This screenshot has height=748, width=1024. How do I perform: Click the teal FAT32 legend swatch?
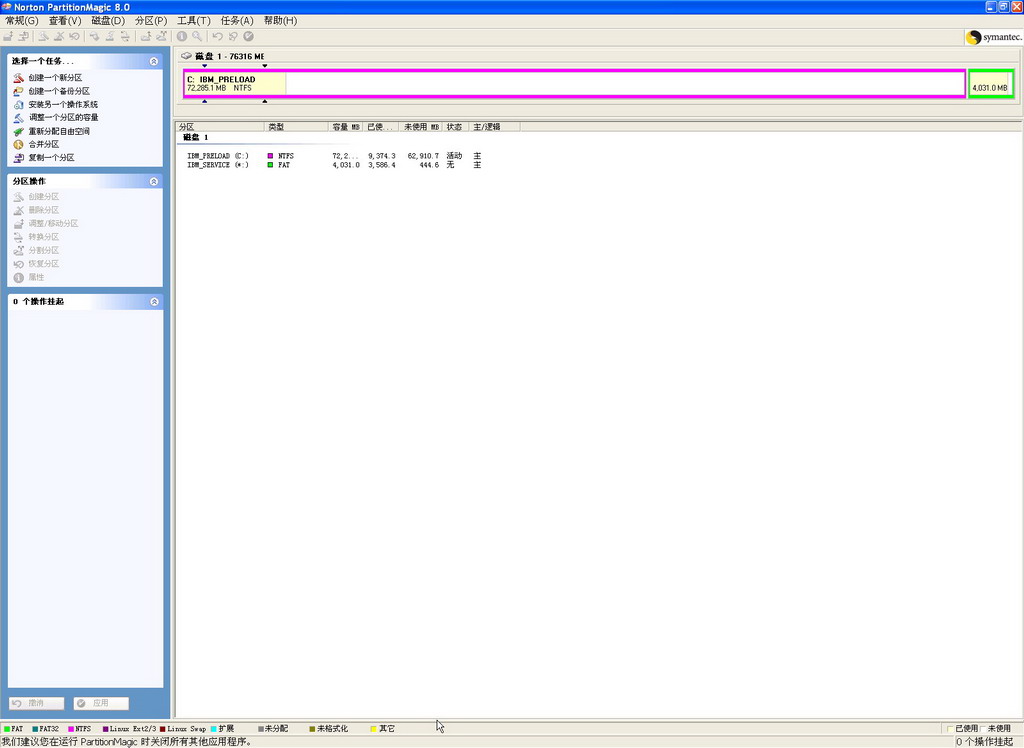point(35,729)
